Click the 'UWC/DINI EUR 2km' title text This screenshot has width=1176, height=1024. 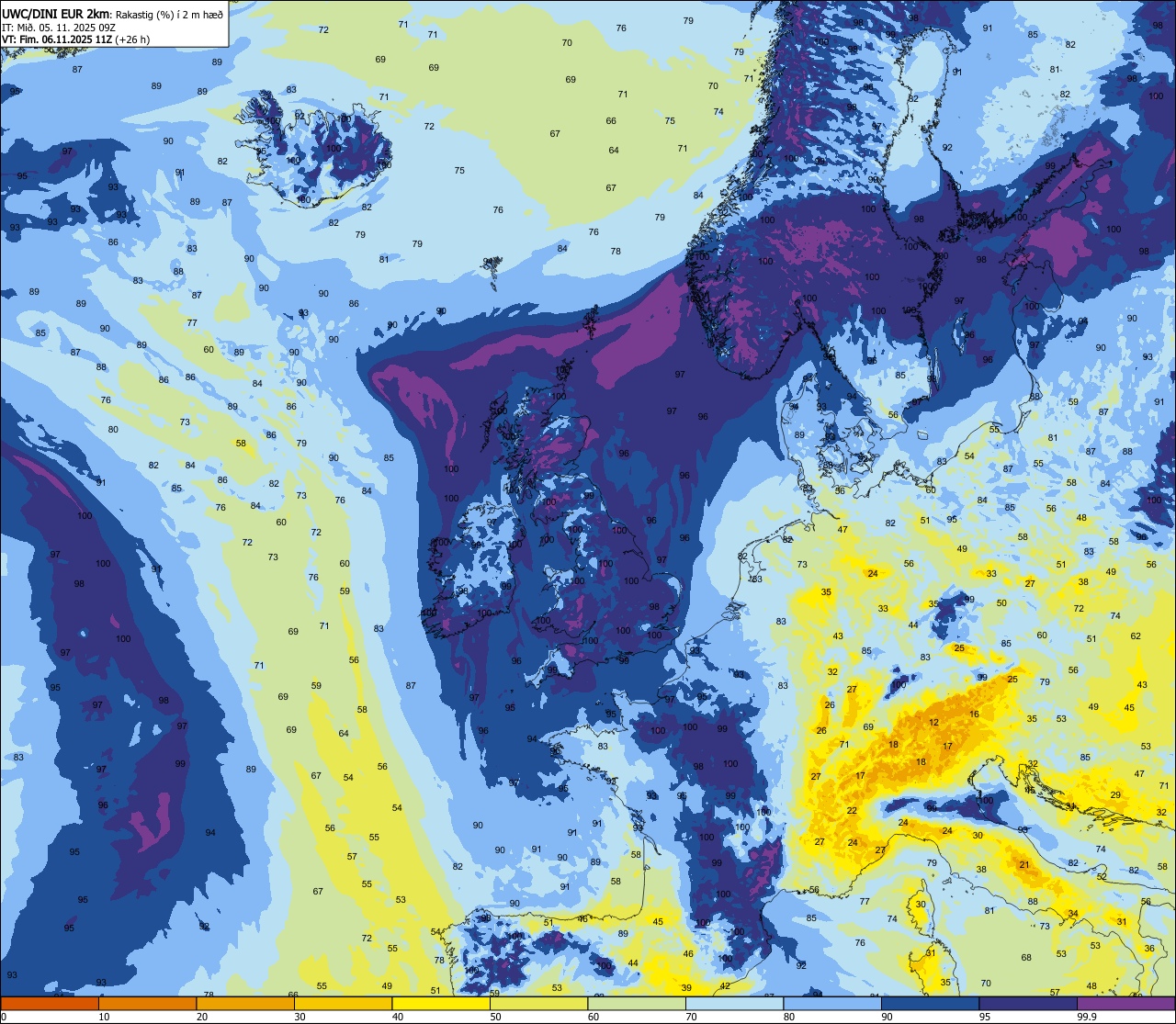(54, 13)
